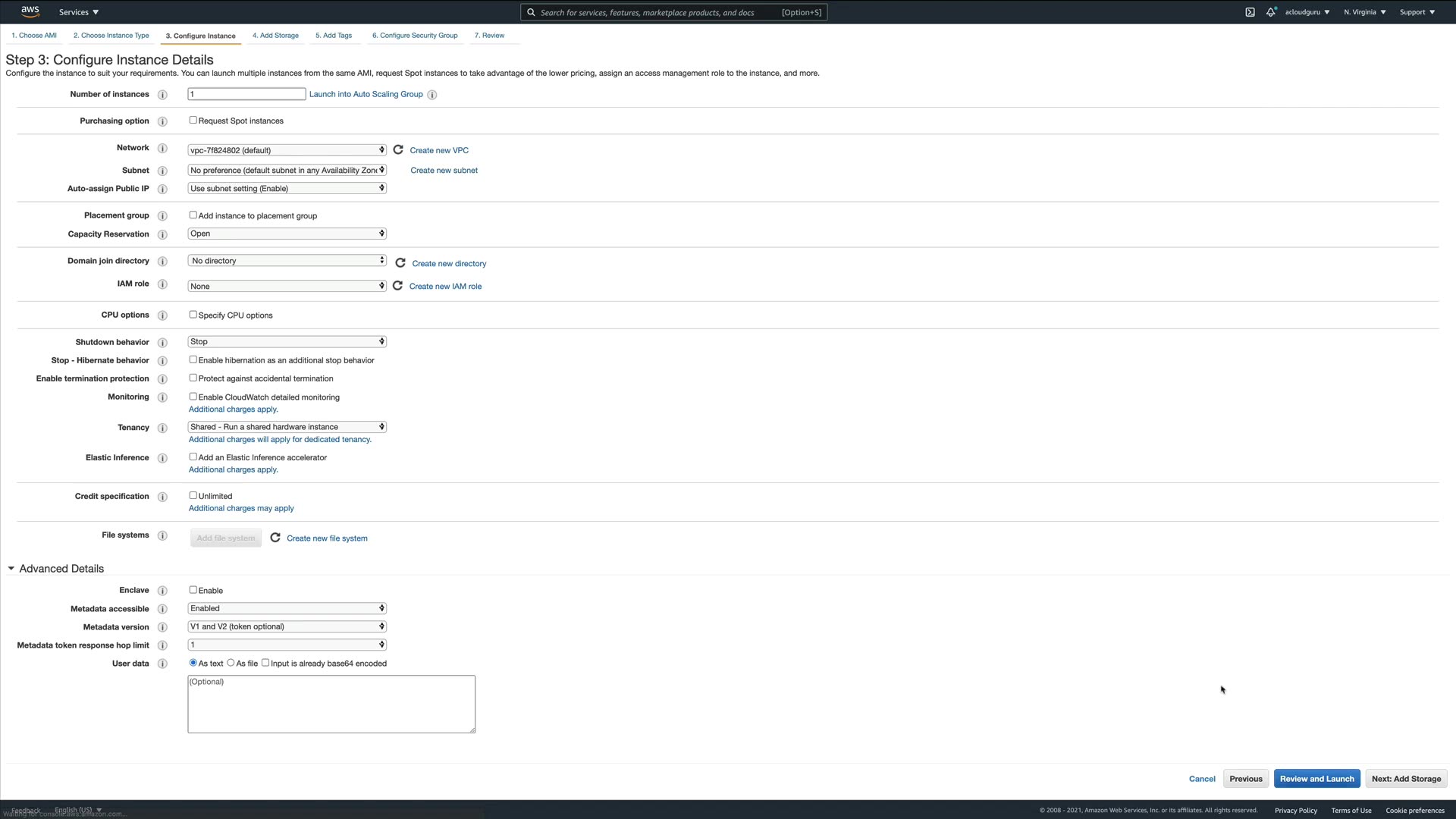Refresh the Domain join directory list

[400, 263]
